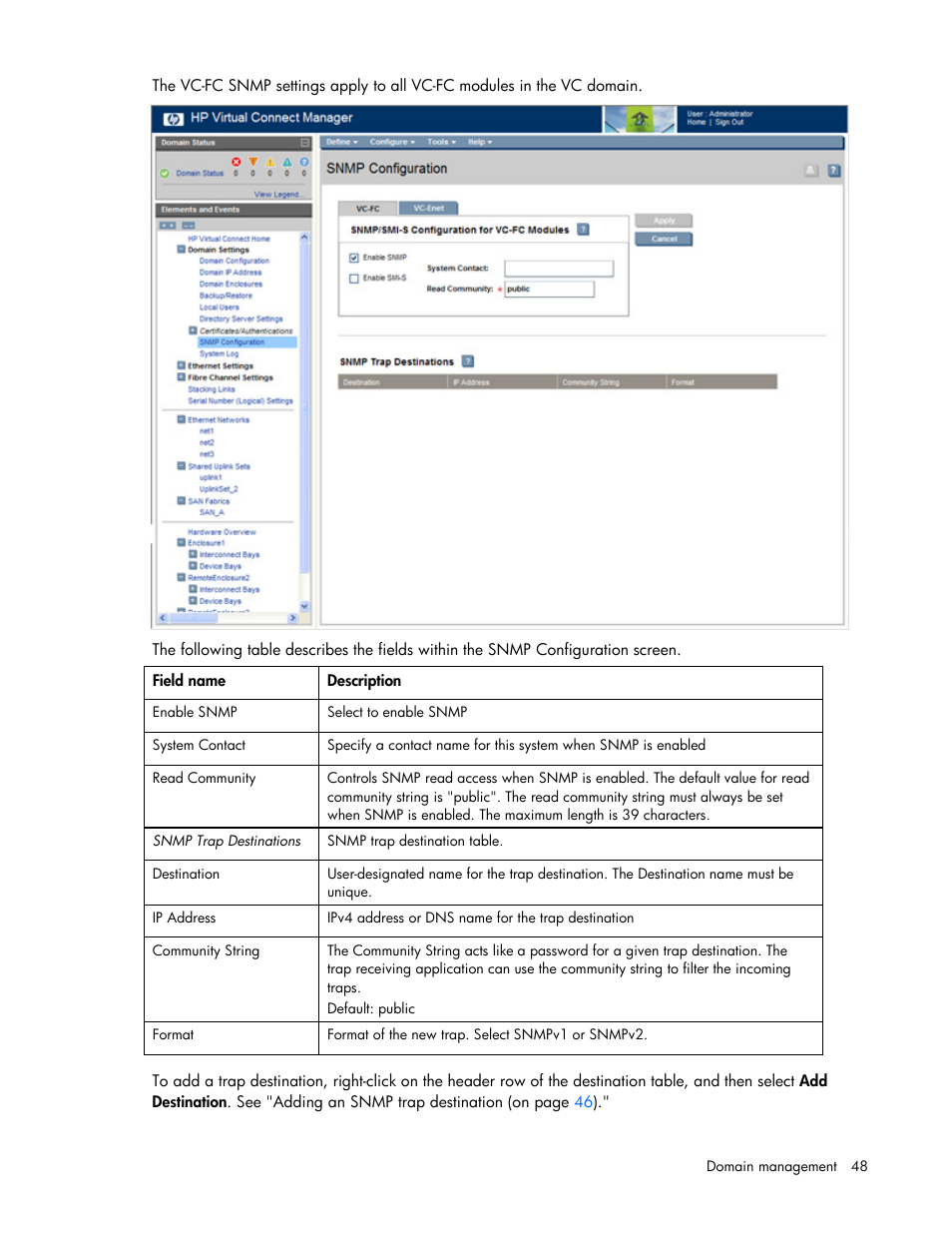Select Domain Enclosures in tree

231,285
